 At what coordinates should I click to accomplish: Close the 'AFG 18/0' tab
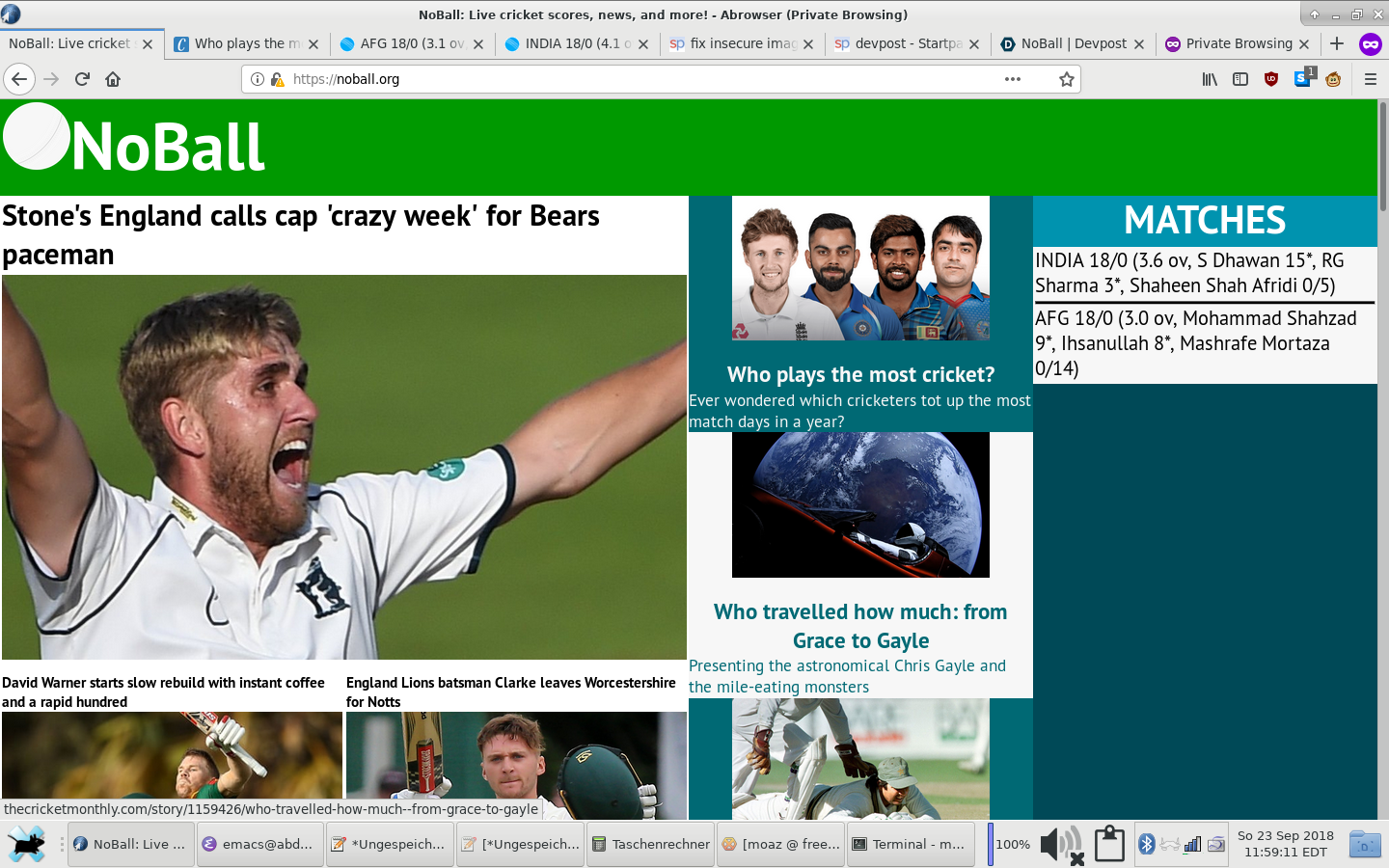tap(478, 44)
